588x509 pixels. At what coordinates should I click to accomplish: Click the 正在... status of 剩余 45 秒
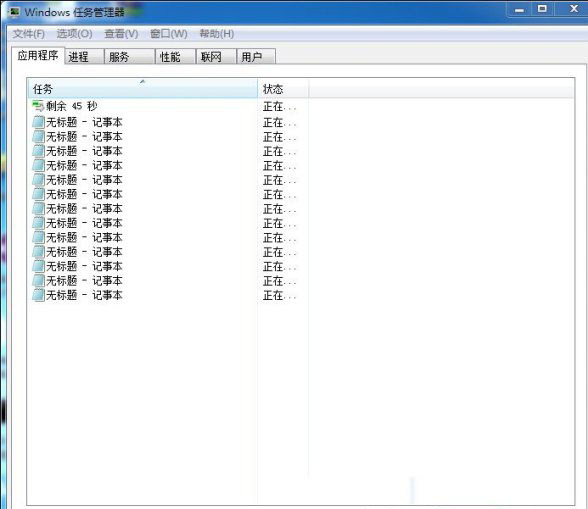point(279,107)
